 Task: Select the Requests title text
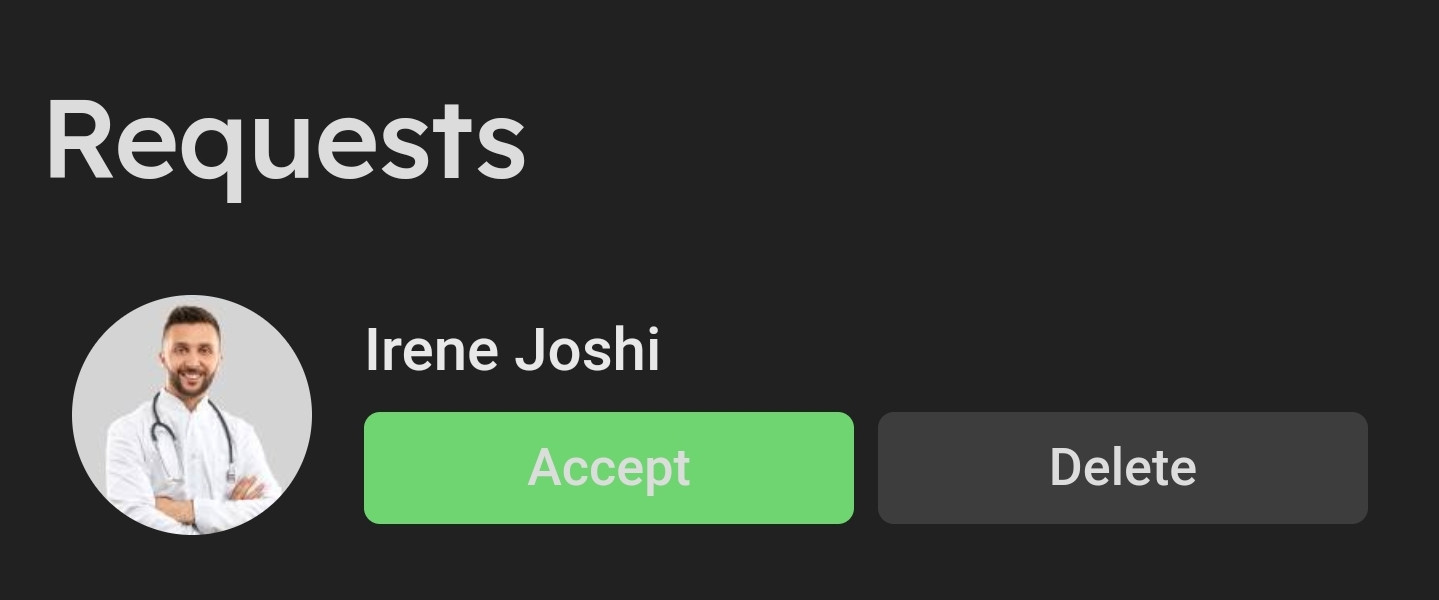(286, 140)
